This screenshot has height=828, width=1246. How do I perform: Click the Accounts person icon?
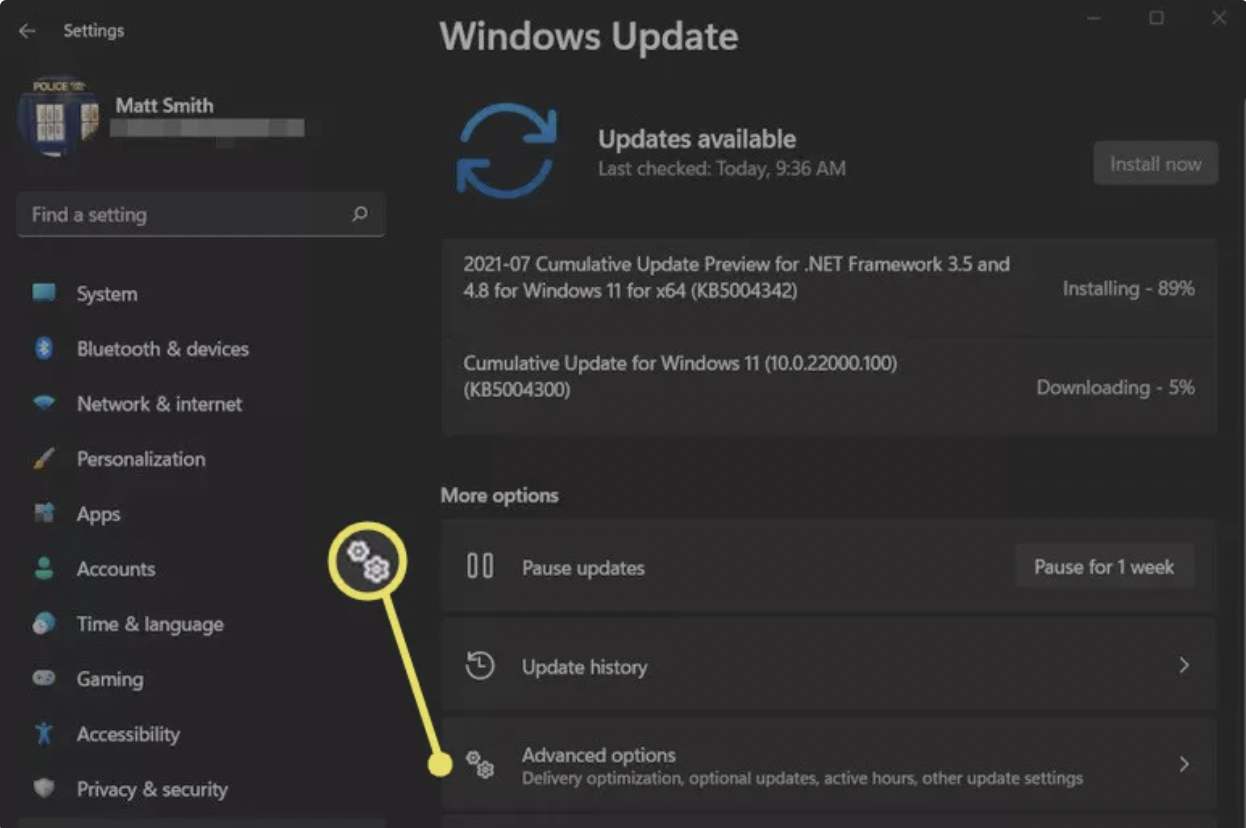(x=44, y=569)
